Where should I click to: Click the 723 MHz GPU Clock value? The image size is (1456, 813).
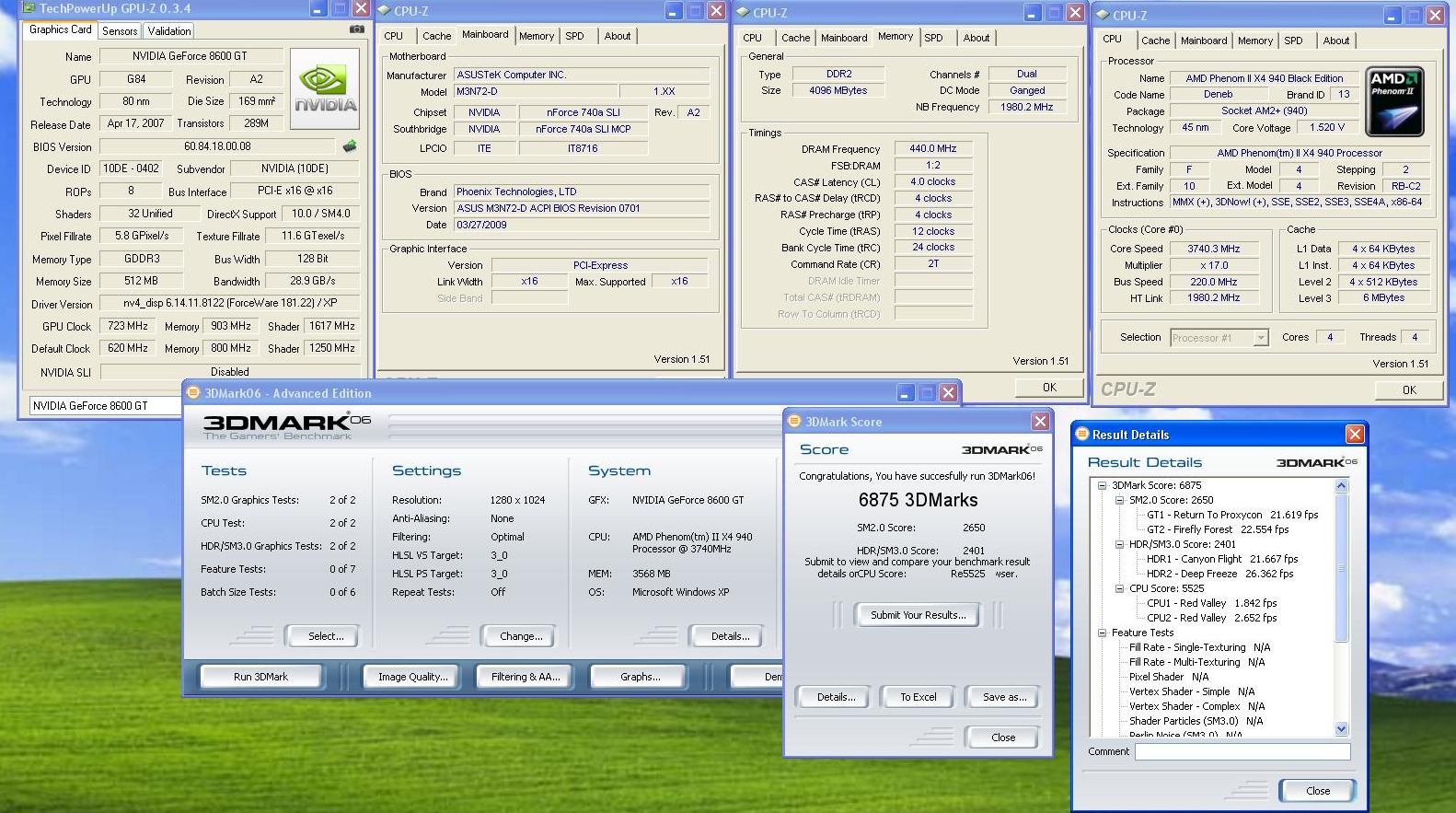pos(128,326)
